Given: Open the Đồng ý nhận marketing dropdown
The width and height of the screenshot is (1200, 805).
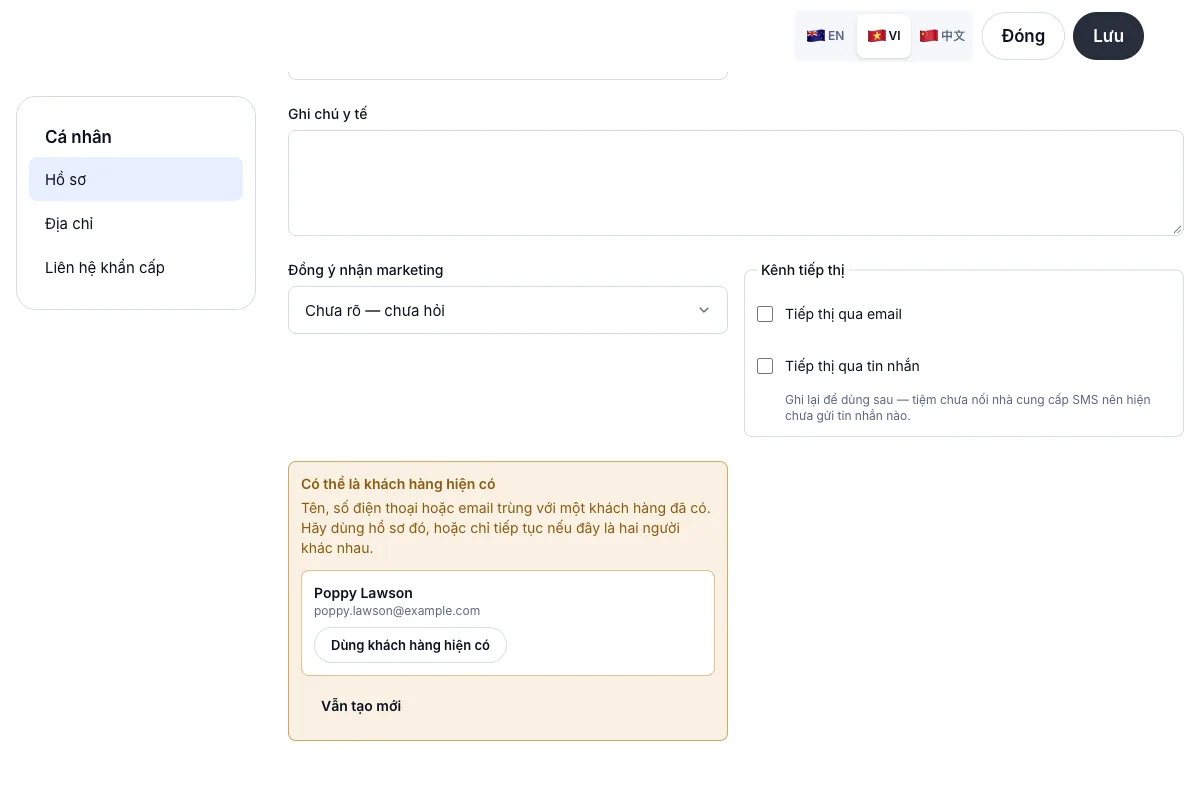Looking at the screenshot, I should pos(508,310).
